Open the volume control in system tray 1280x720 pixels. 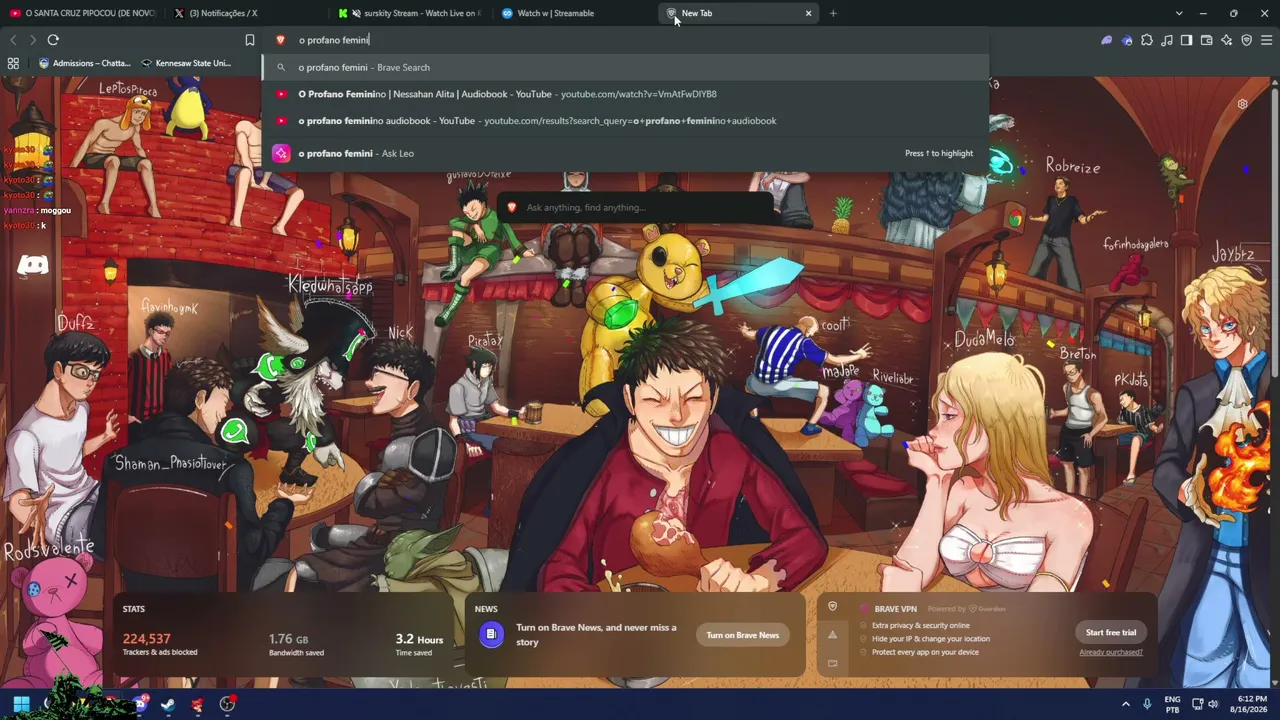click(x=1214, y=704)
